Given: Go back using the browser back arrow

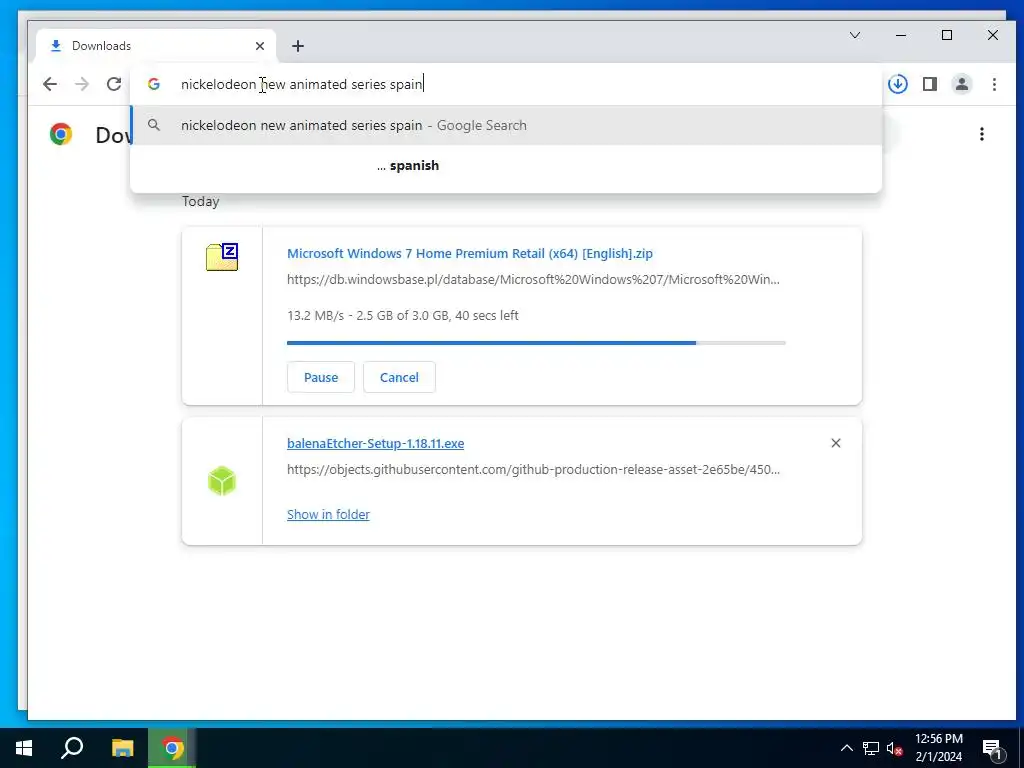Looking at the screenshot, I should coord(50,84).
